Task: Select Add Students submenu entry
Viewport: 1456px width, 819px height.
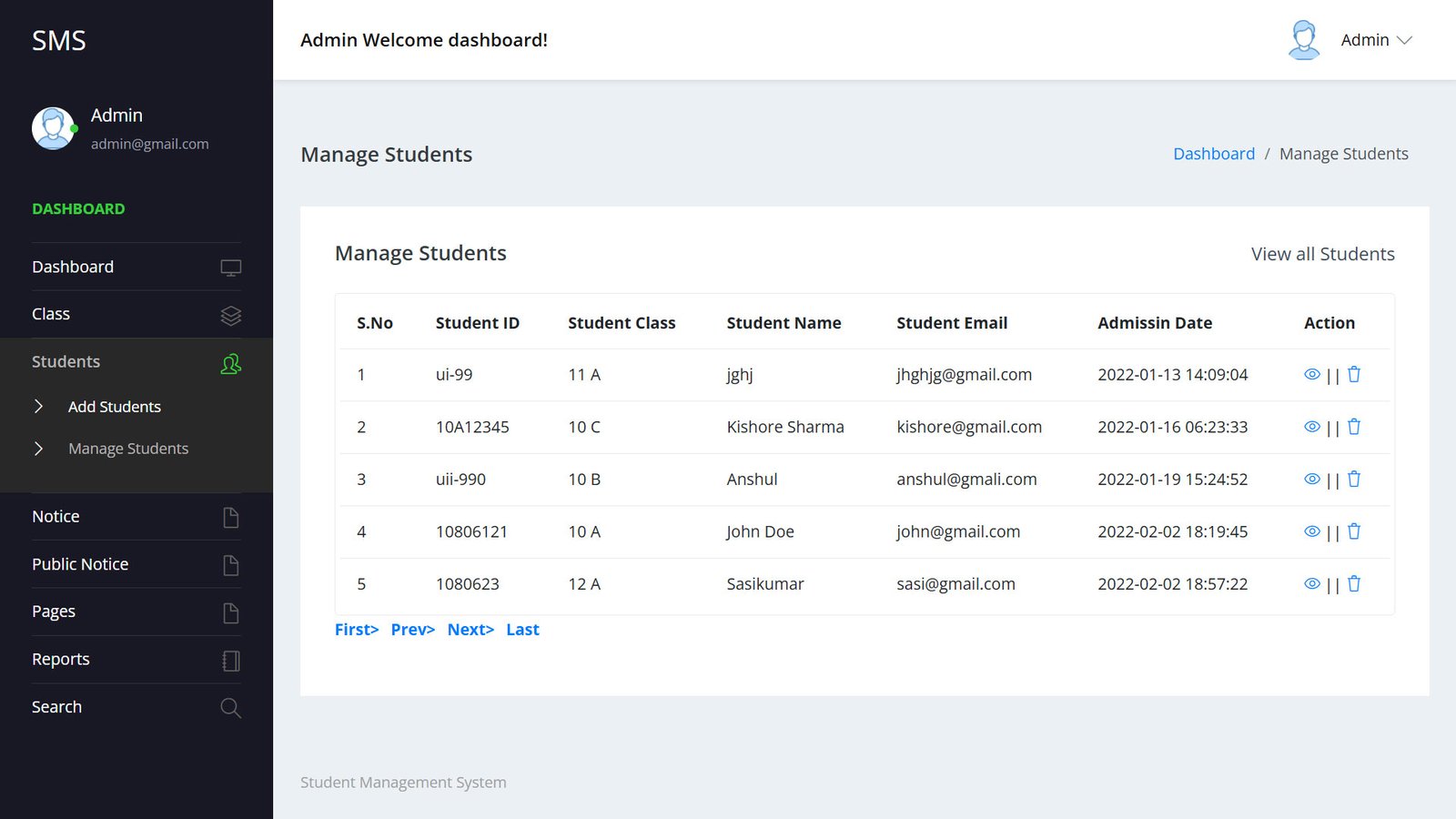Action: (x=115, y=407)
